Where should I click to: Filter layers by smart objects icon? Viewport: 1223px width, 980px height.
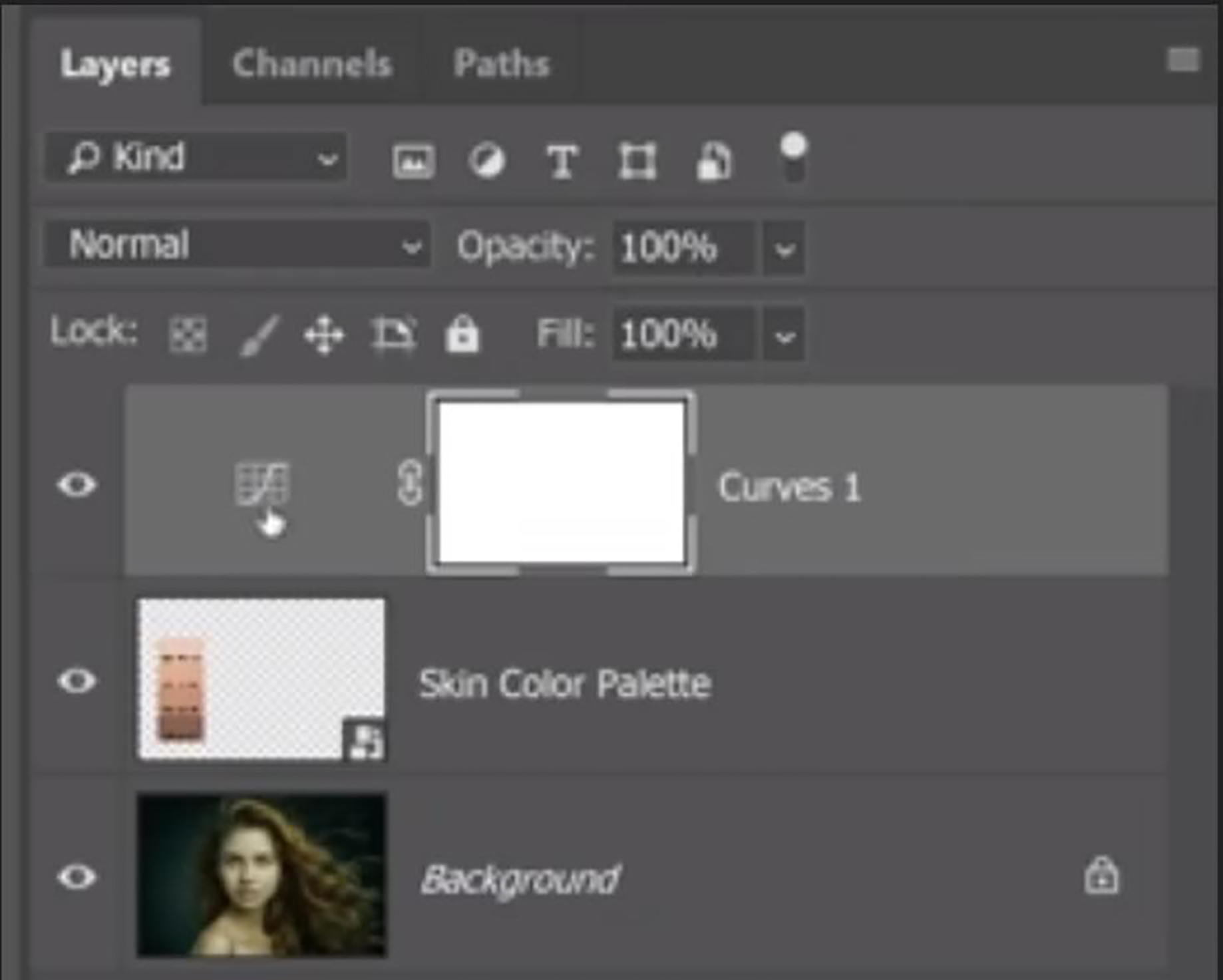[x=714, y=161]
